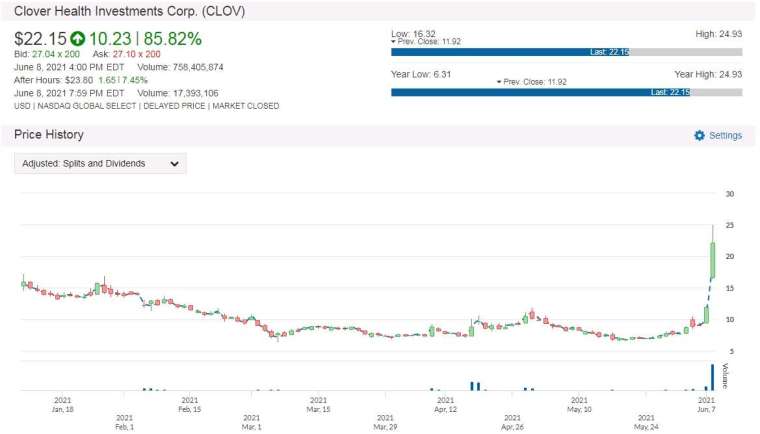
Task: Click the Settings link label
Action: [x=725, y=135]
